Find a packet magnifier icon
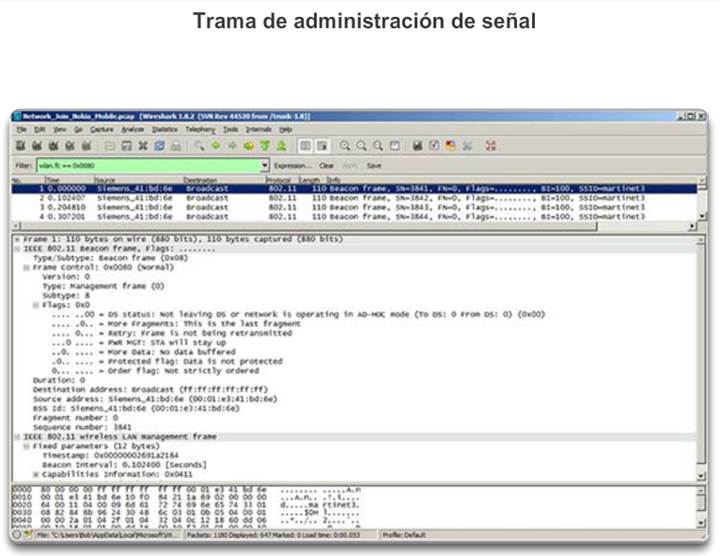 pyautogui.click(x=199, y=146)
